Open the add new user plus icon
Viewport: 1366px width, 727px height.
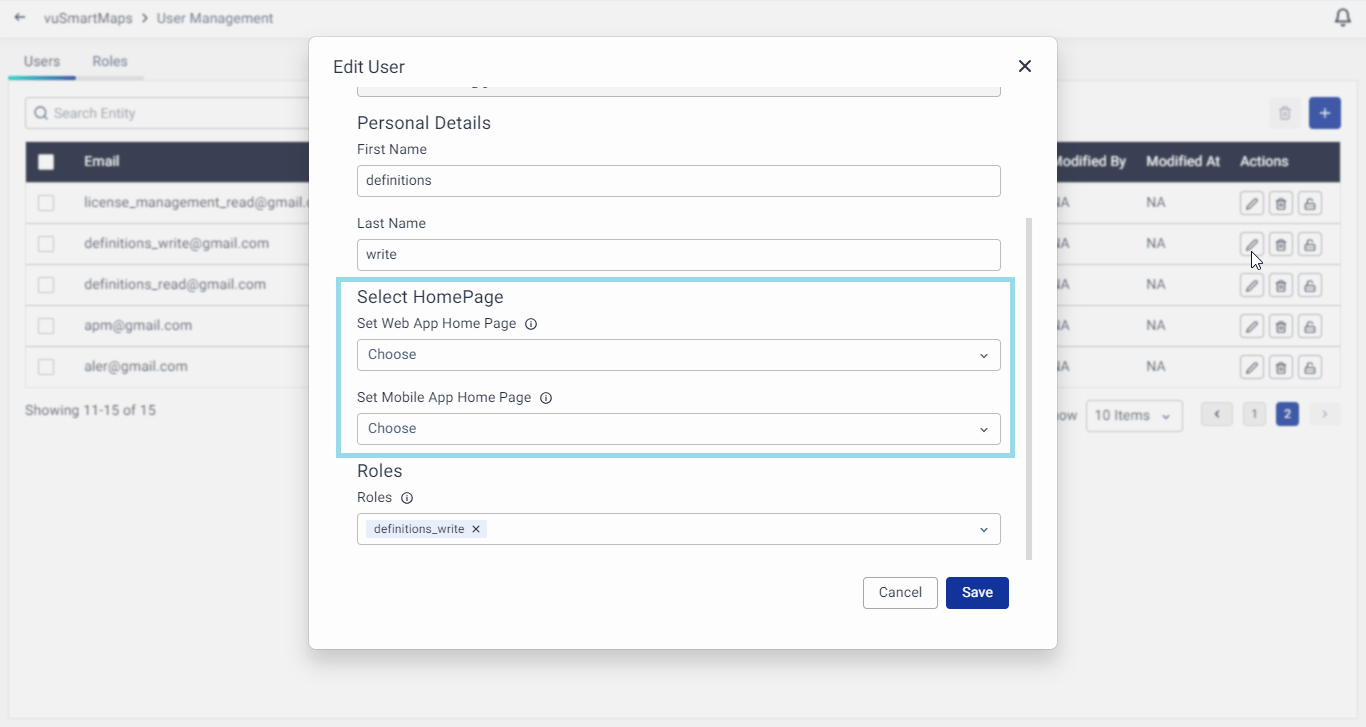1325,113
